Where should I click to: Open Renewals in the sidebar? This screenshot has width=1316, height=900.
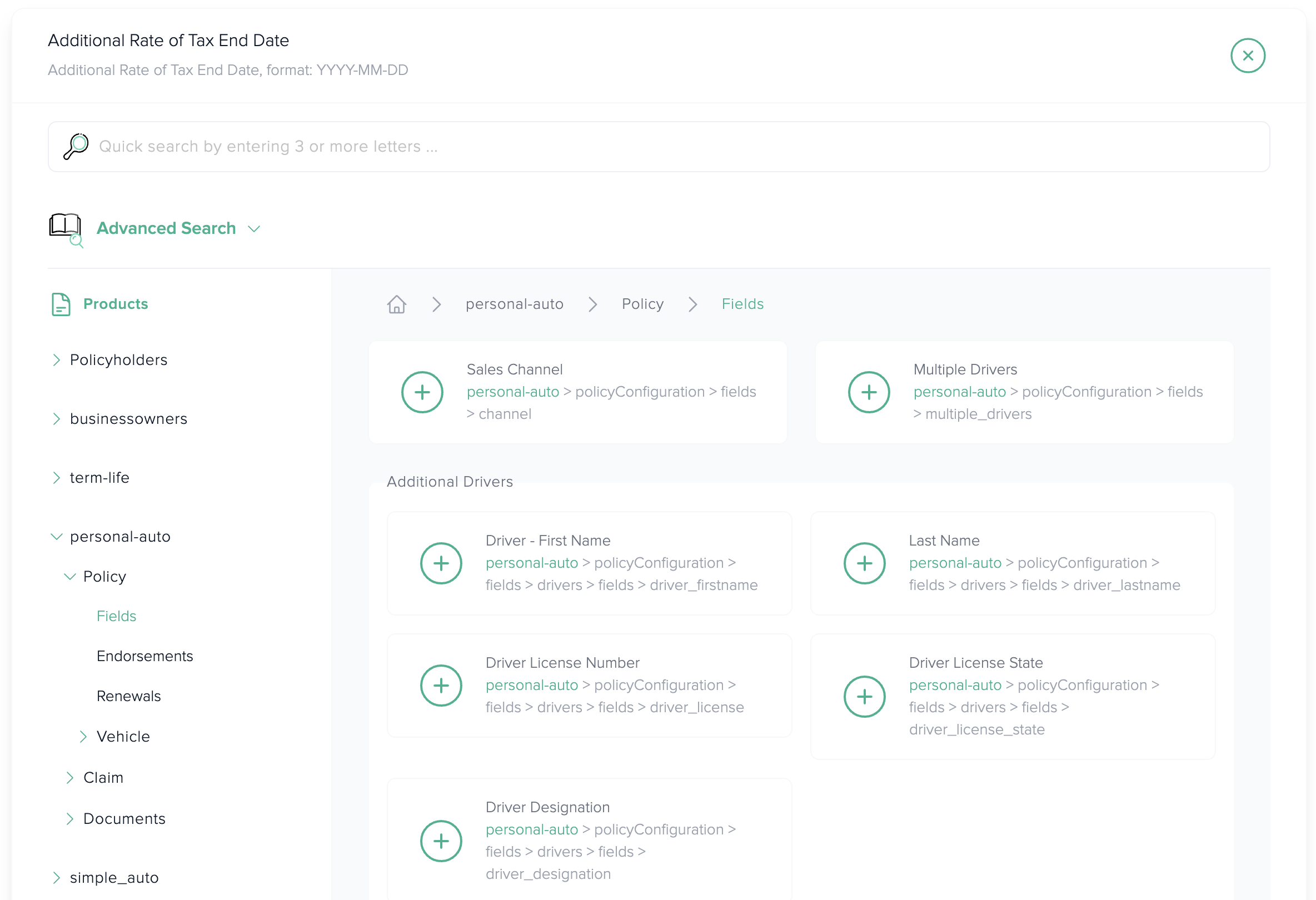pos(128,696)
